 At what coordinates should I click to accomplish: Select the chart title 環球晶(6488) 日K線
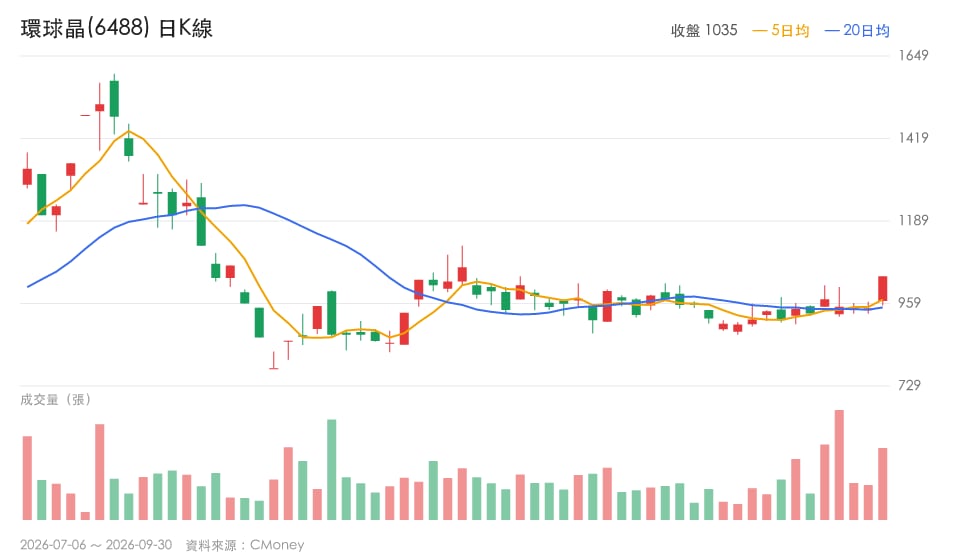pos(116,28)
